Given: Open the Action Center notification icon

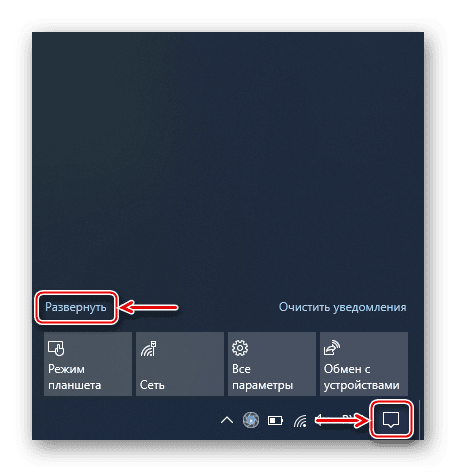Looking at the screenshot, I should pyautogui.click(x=391, y=420).
